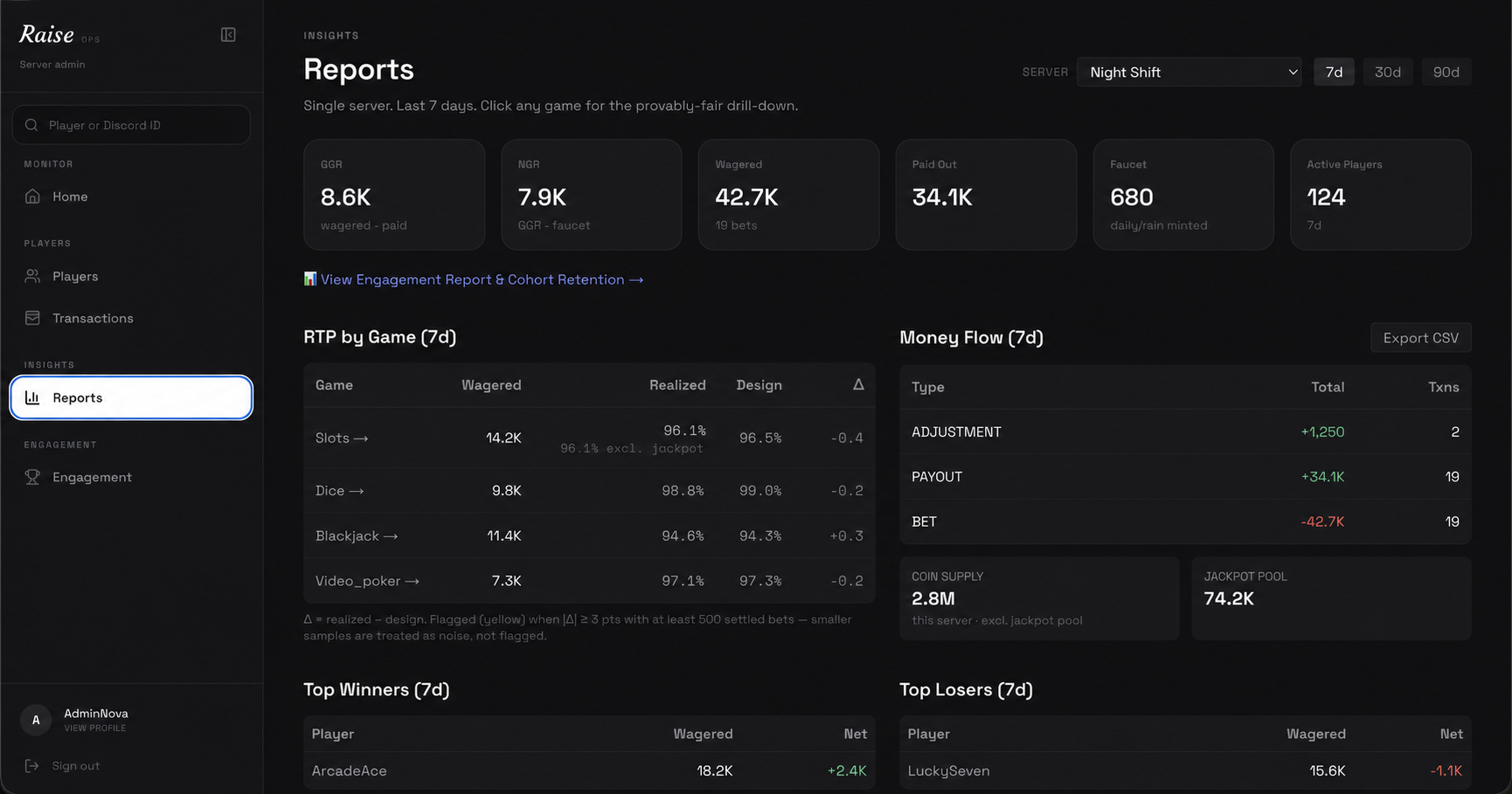
Task: Click the AdminNova avatar circle
Action: (x=36, y=721)
